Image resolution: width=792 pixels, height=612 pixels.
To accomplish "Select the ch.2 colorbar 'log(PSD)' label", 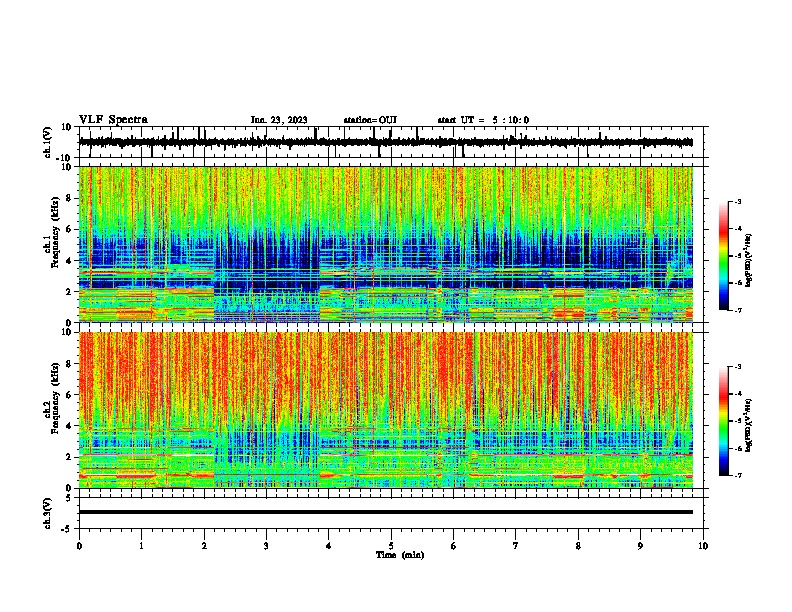I will pyautogui.click(x=748, y=425).
